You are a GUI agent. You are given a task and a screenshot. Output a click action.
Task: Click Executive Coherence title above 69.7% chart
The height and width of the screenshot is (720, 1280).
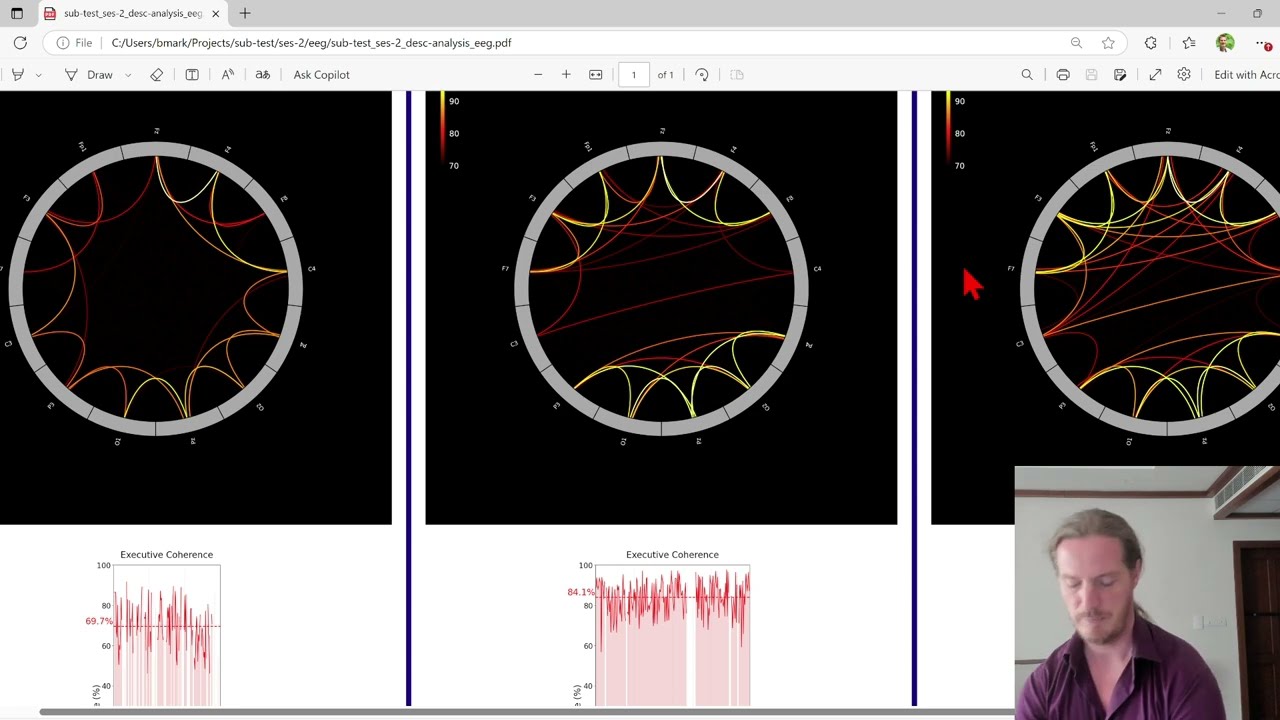[166, 555]
